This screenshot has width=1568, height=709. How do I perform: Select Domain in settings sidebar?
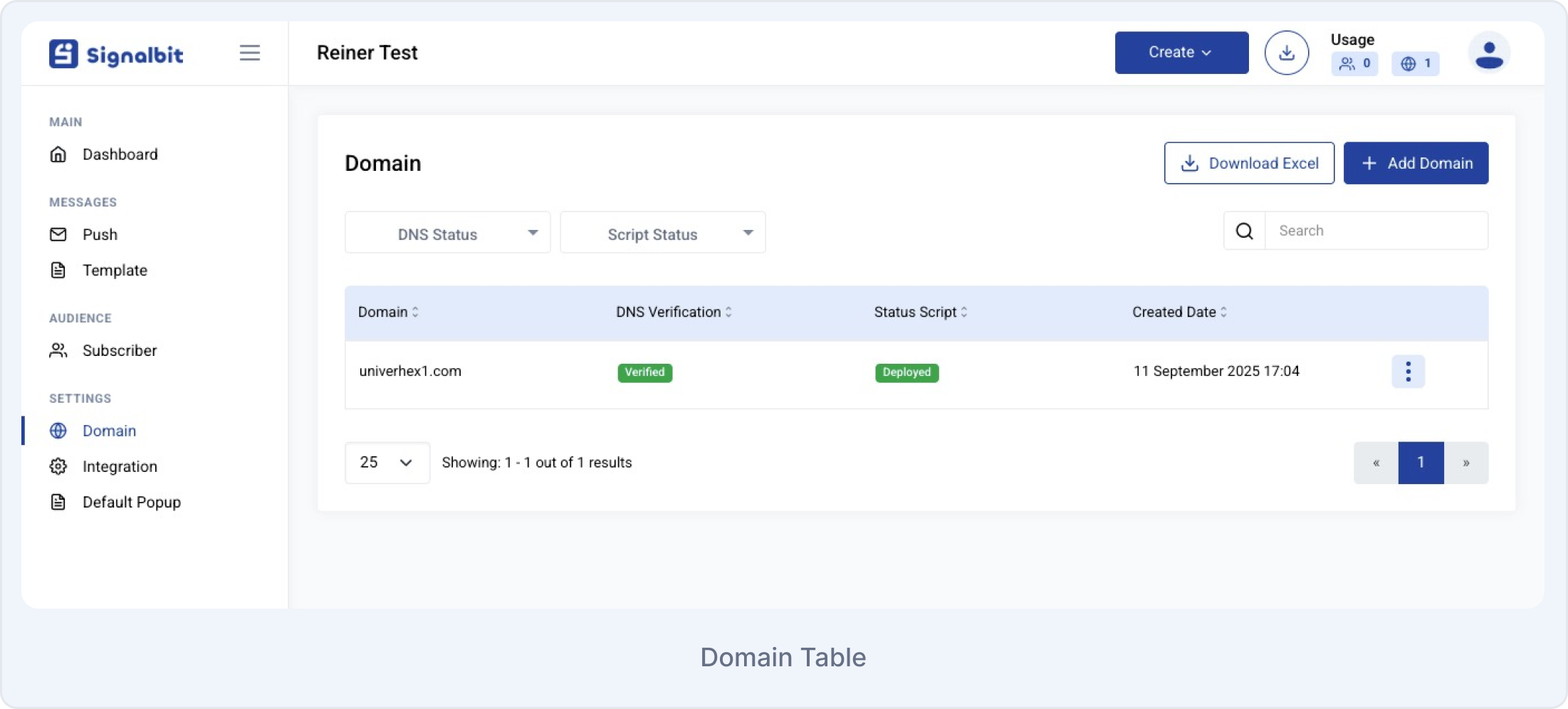point(93,431)
